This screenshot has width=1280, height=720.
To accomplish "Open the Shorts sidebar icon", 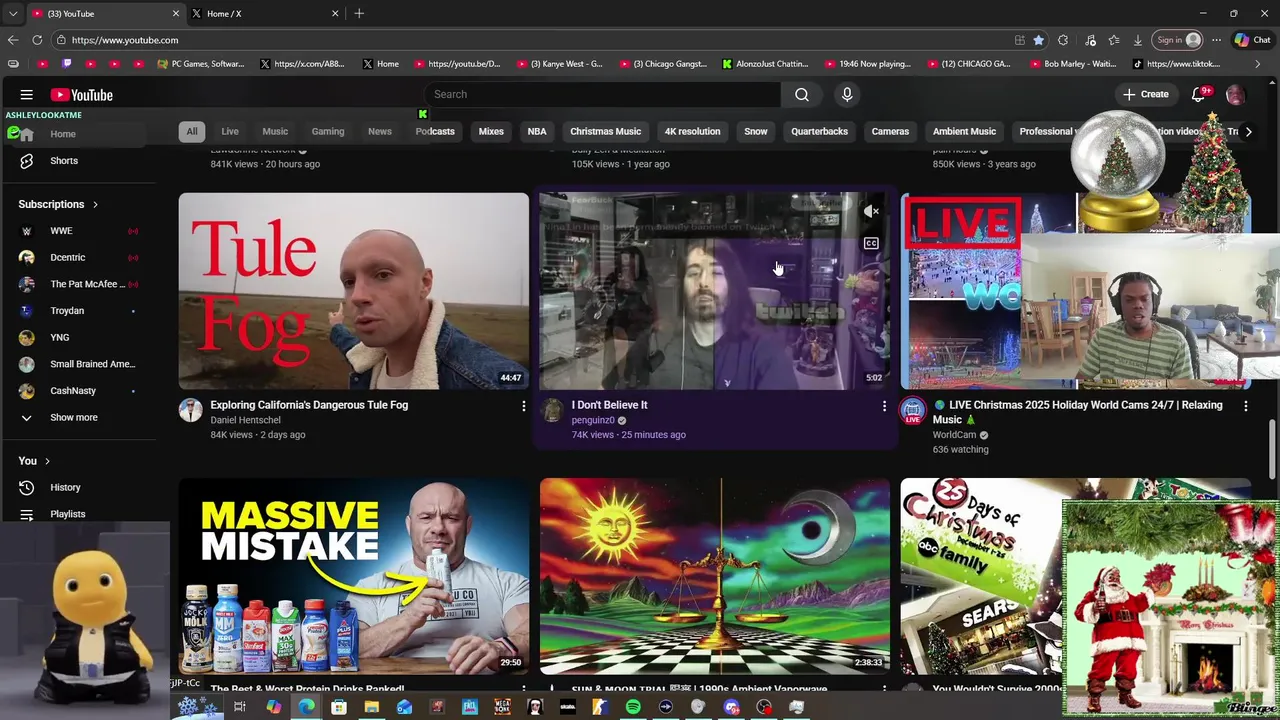I will (x=27, y=161).
